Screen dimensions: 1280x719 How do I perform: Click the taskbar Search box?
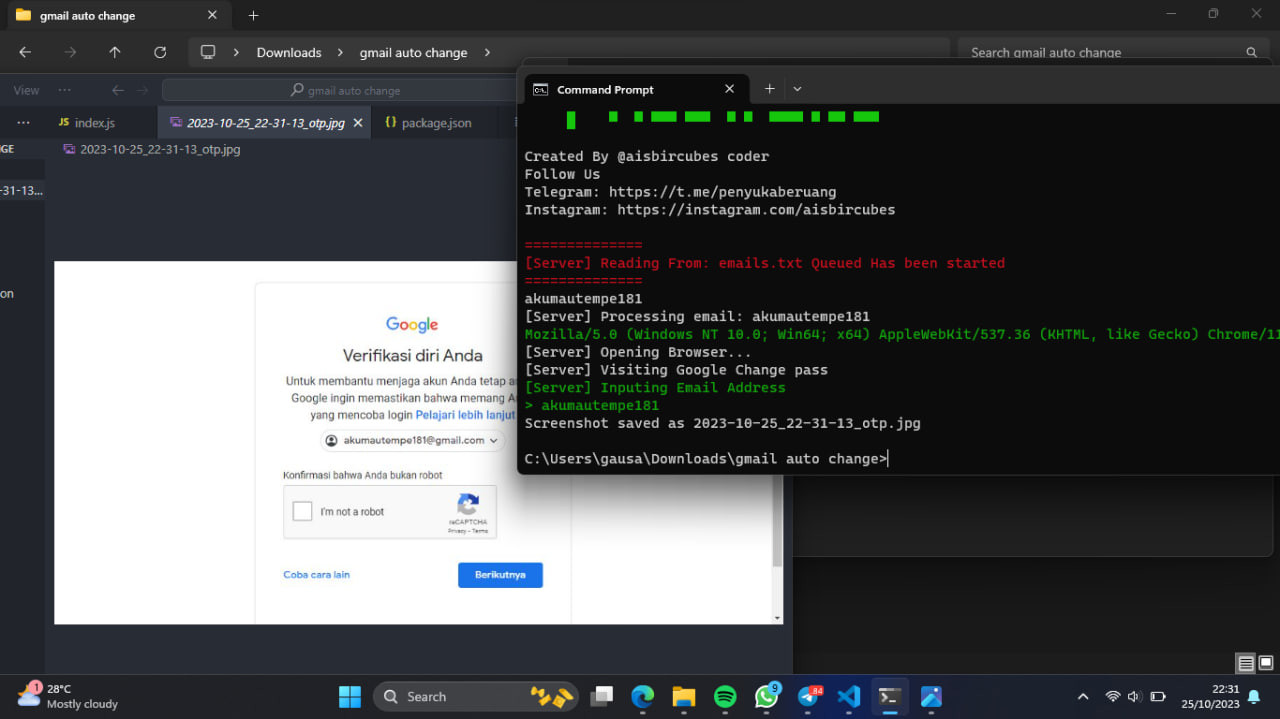coord(476,696)
